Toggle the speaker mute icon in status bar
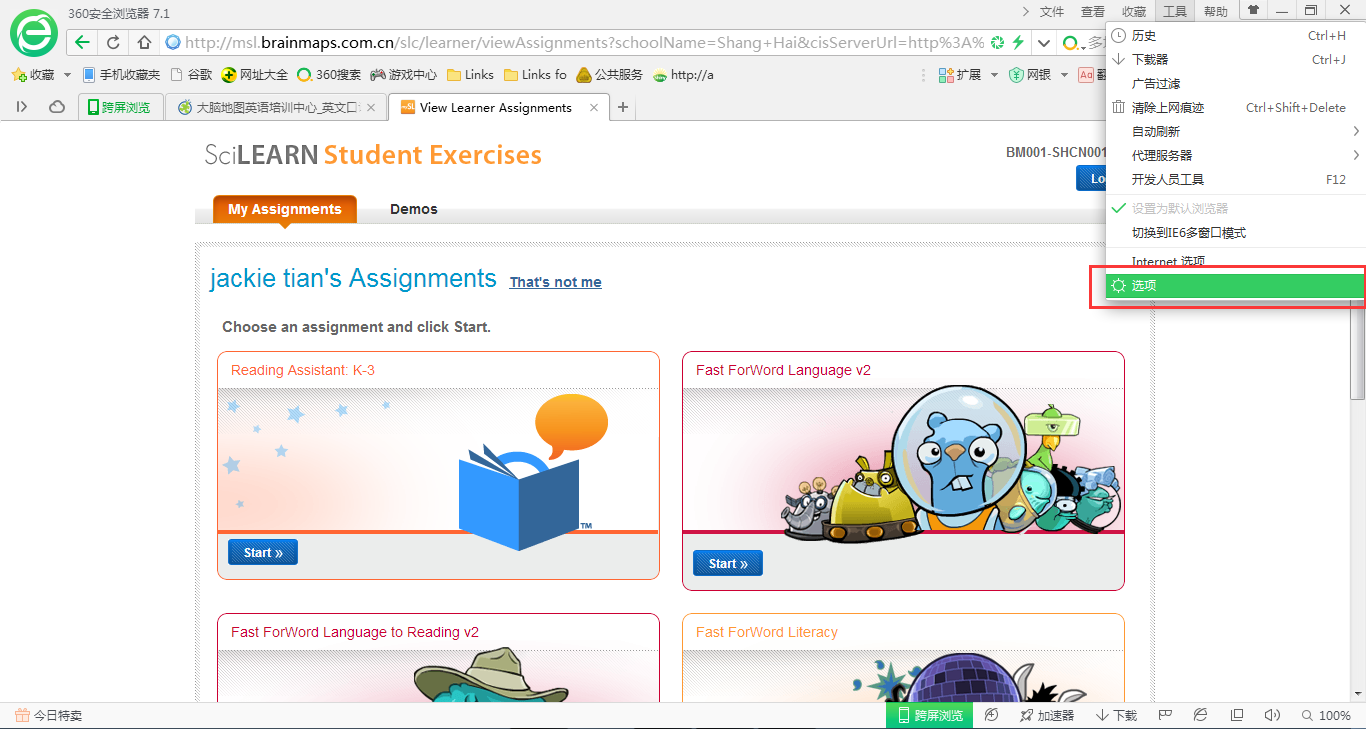The height and width of the screenshot is (729, 1366). (x=1272, y=716)
